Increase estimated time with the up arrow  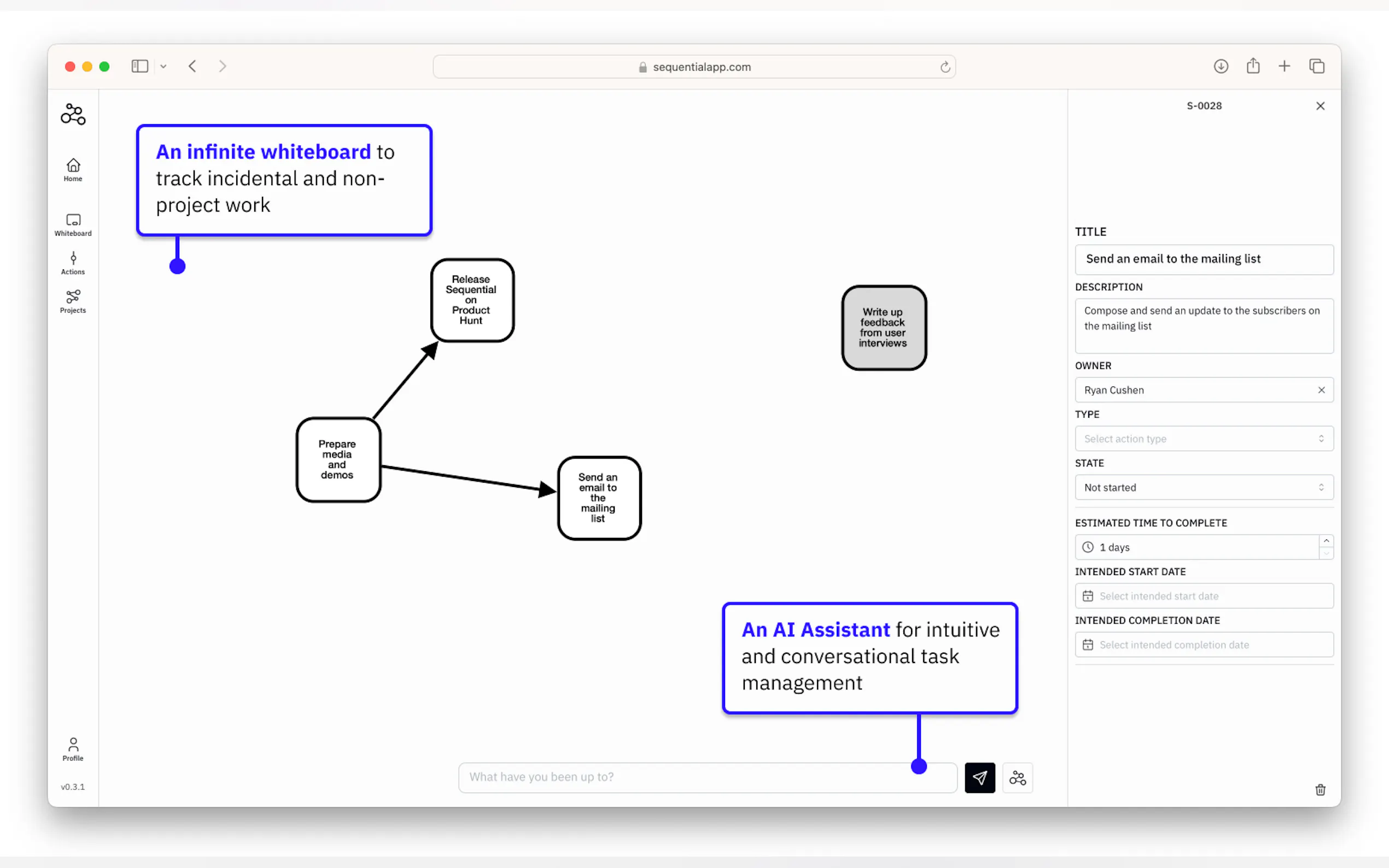(1326, 541)
